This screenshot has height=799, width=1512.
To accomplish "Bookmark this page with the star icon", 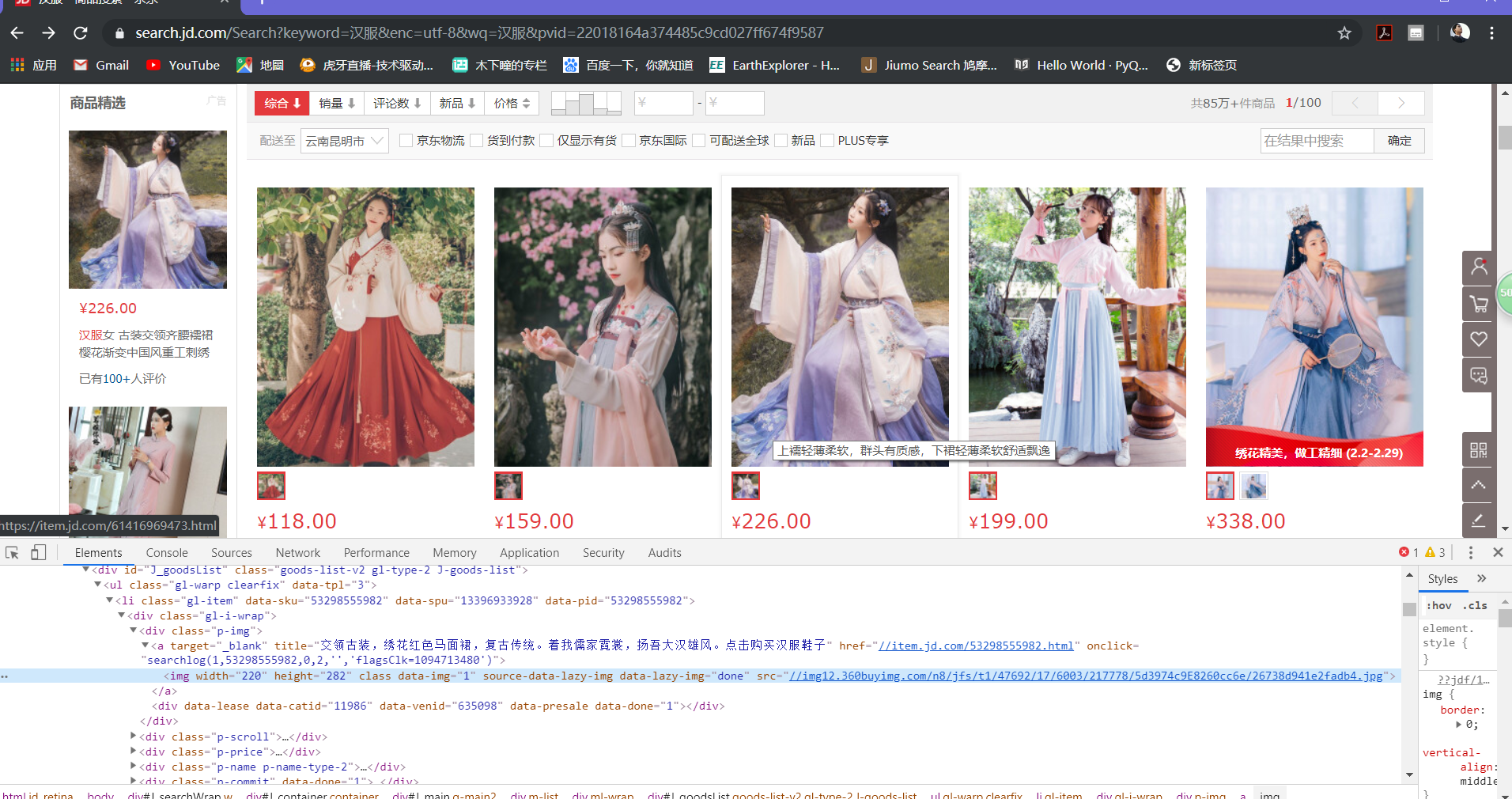I will pyautogui.click(x=1344, y=32).
